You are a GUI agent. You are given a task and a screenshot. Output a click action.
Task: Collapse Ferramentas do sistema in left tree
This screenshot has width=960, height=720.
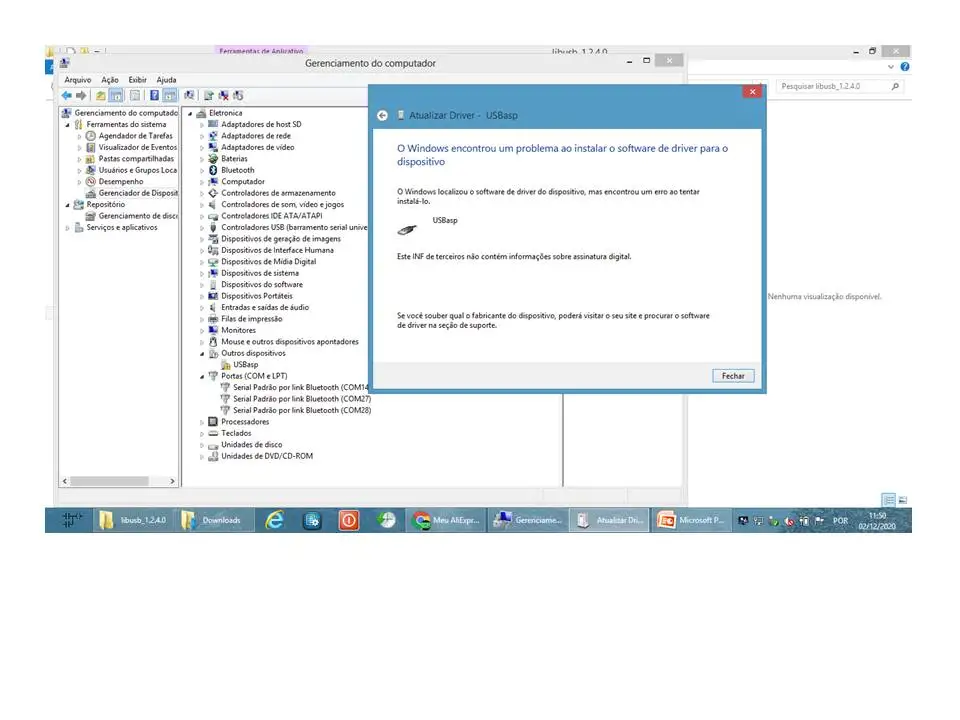click(x=67, y=125)
